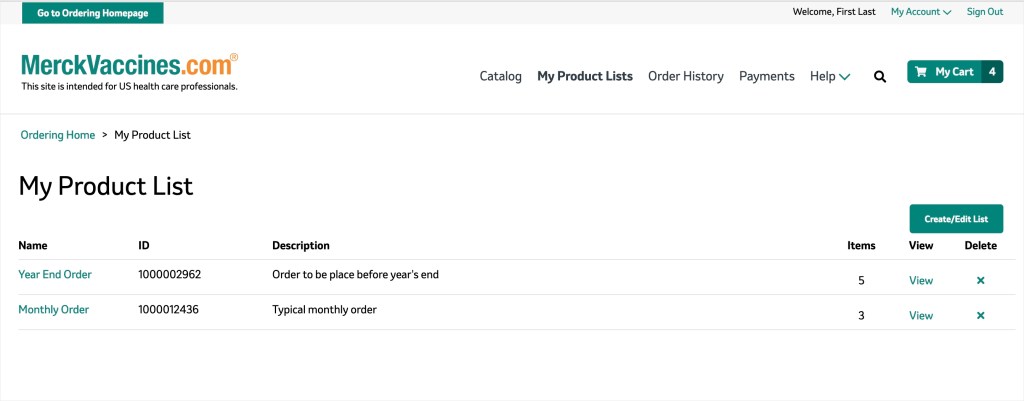Open the Order History page
The width and height of the screenshot is (1024, 401).
click(x=686, y=76)
